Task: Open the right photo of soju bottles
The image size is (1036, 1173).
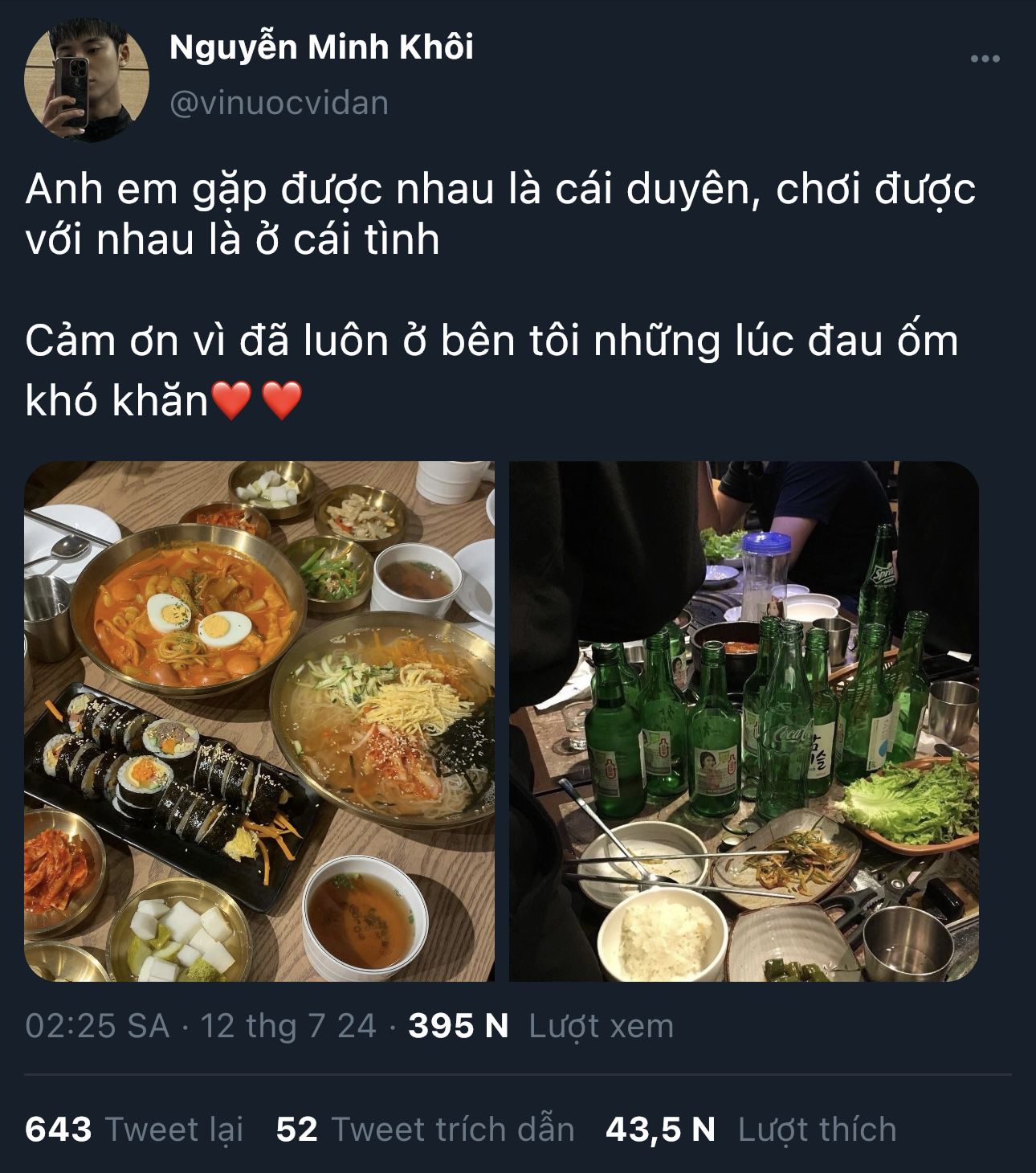Action: pyautogui.click(x=744, y=721)
